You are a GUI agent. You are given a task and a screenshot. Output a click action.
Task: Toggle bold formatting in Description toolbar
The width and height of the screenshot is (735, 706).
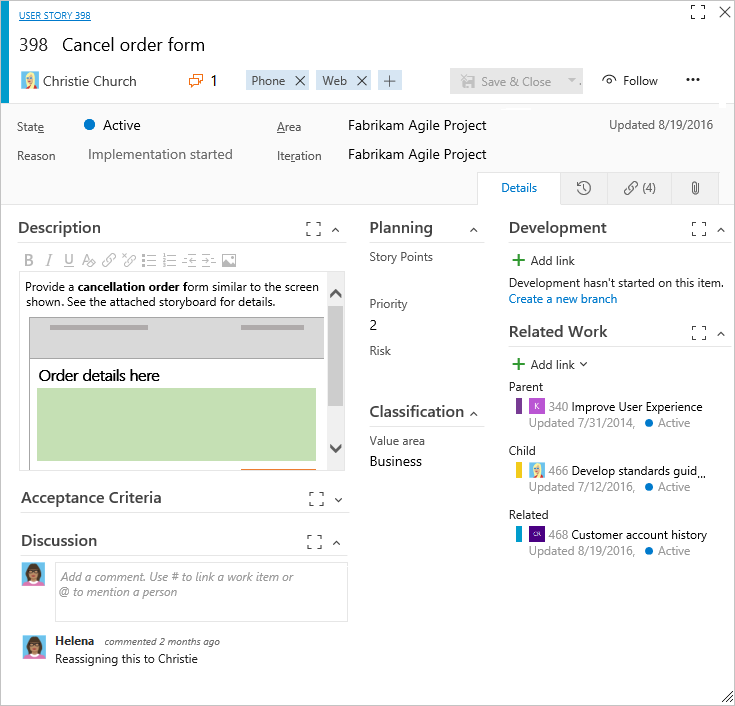(x=29, y=260)
